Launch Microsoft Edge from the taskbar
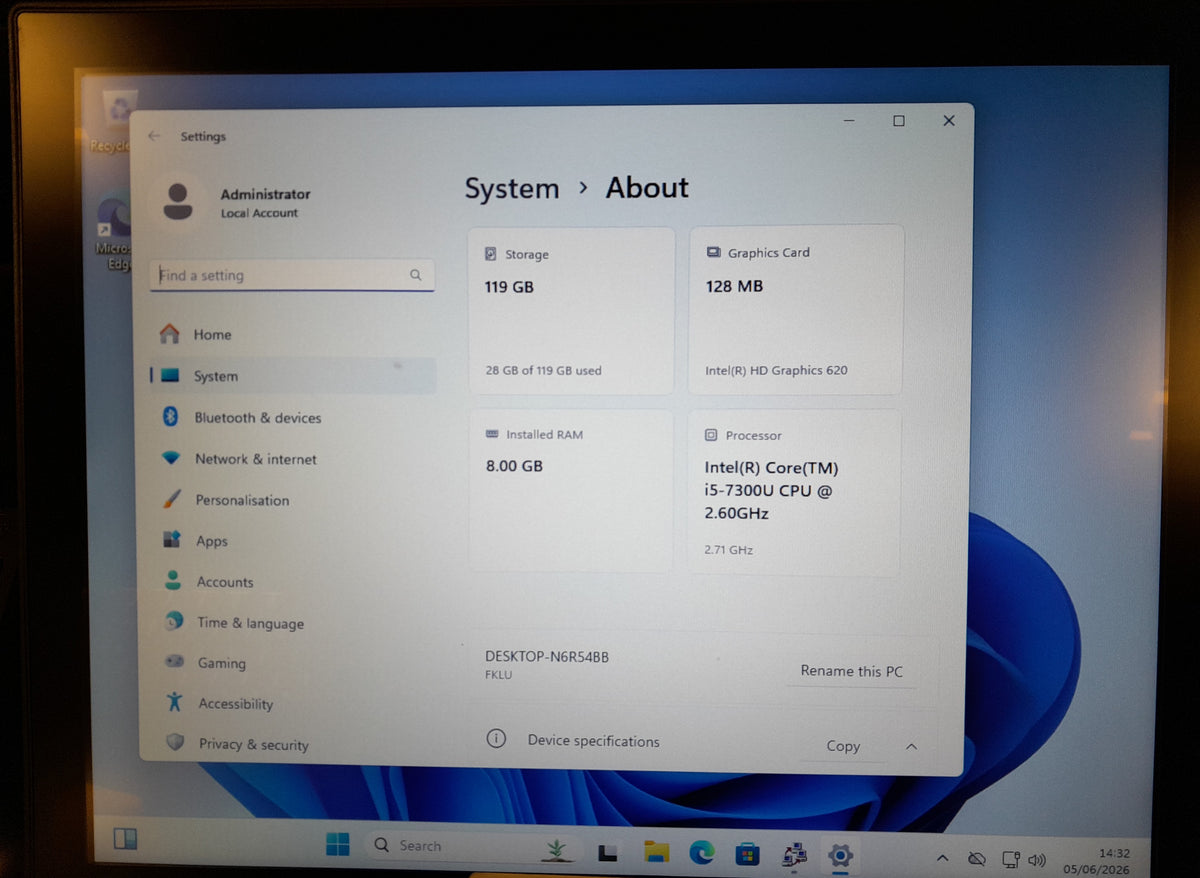Screen dimensions: 1200x878 [702, 852]
